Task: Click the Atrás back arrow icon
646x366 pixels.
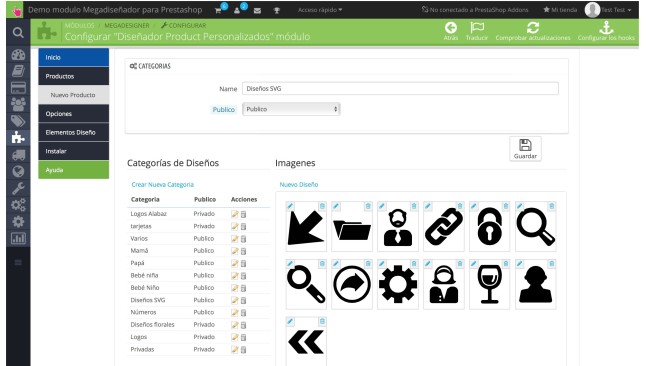Action: [451, 28]
